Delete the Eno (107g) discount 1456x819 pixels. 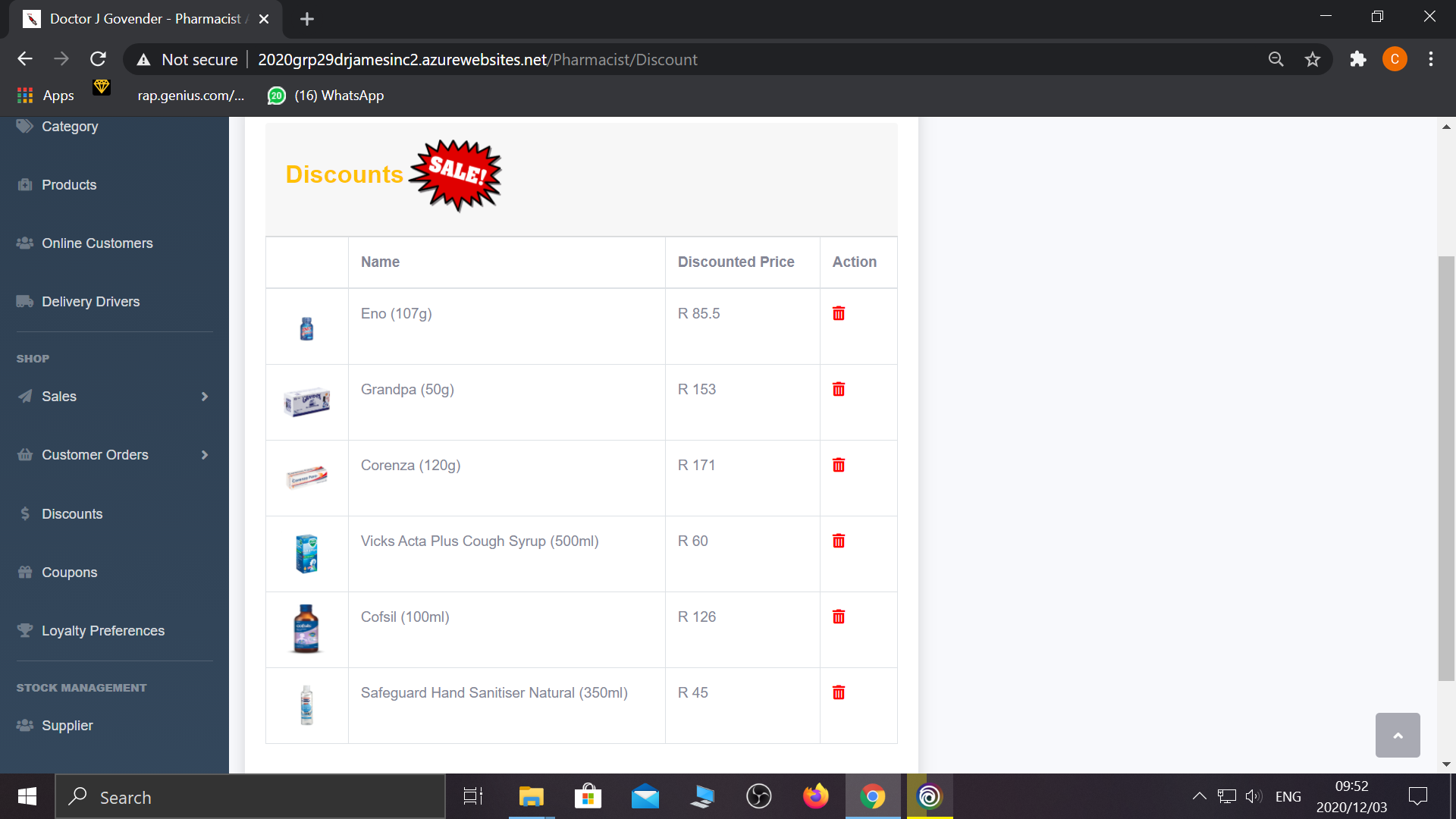coord(838,313)
